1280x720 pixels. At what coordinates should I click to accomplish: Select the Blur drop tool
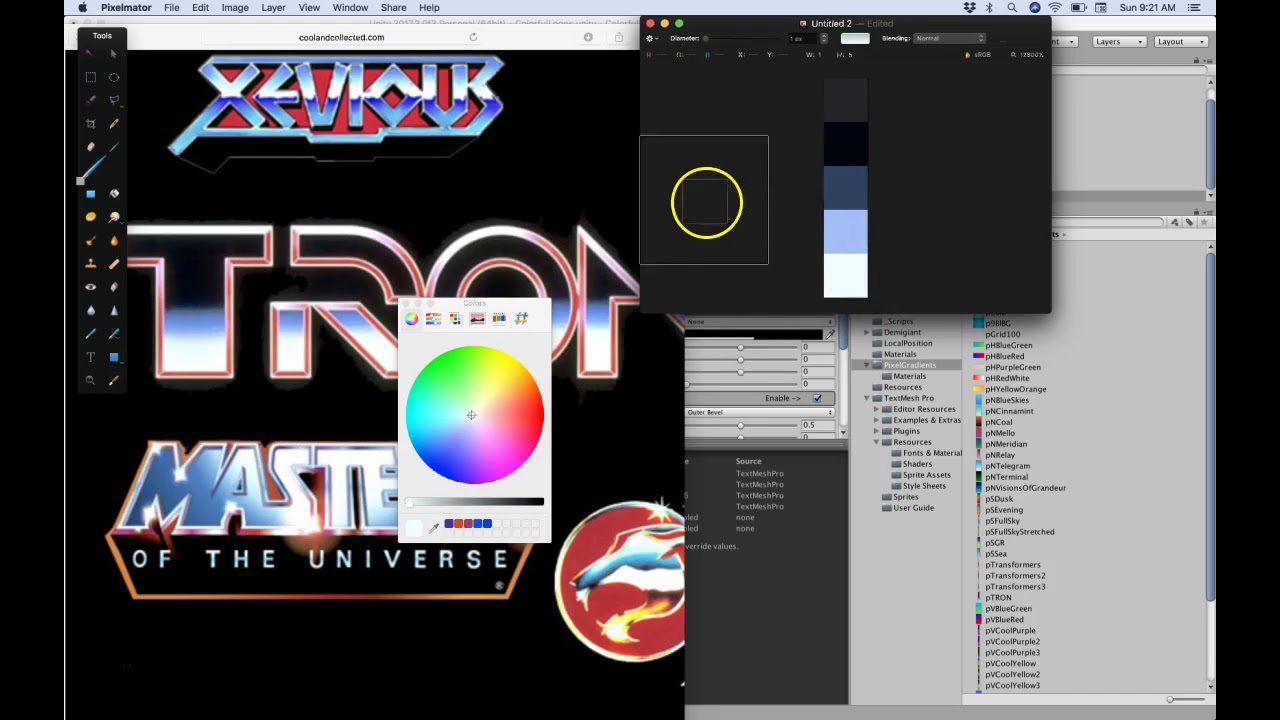(x=91, y=310)
